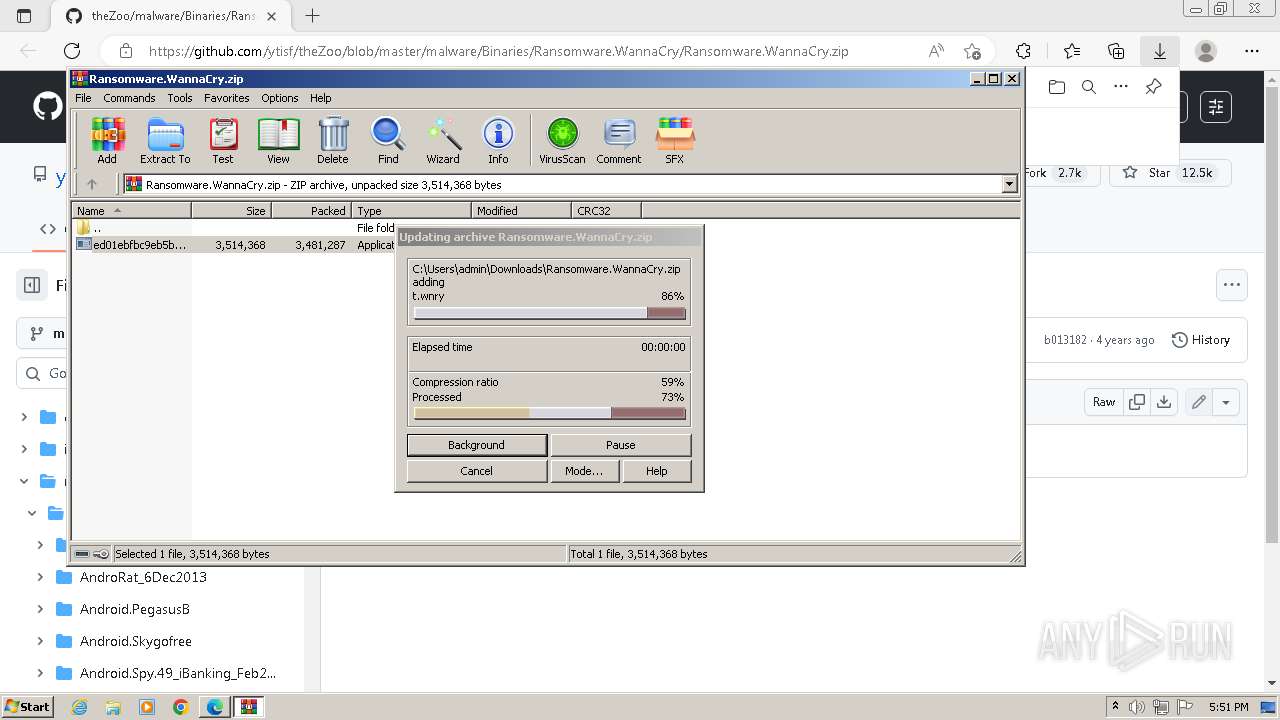This screenshot has width=1280, height=720.
Task: Click the GitHub logo
Action: (x=47, y=106)
